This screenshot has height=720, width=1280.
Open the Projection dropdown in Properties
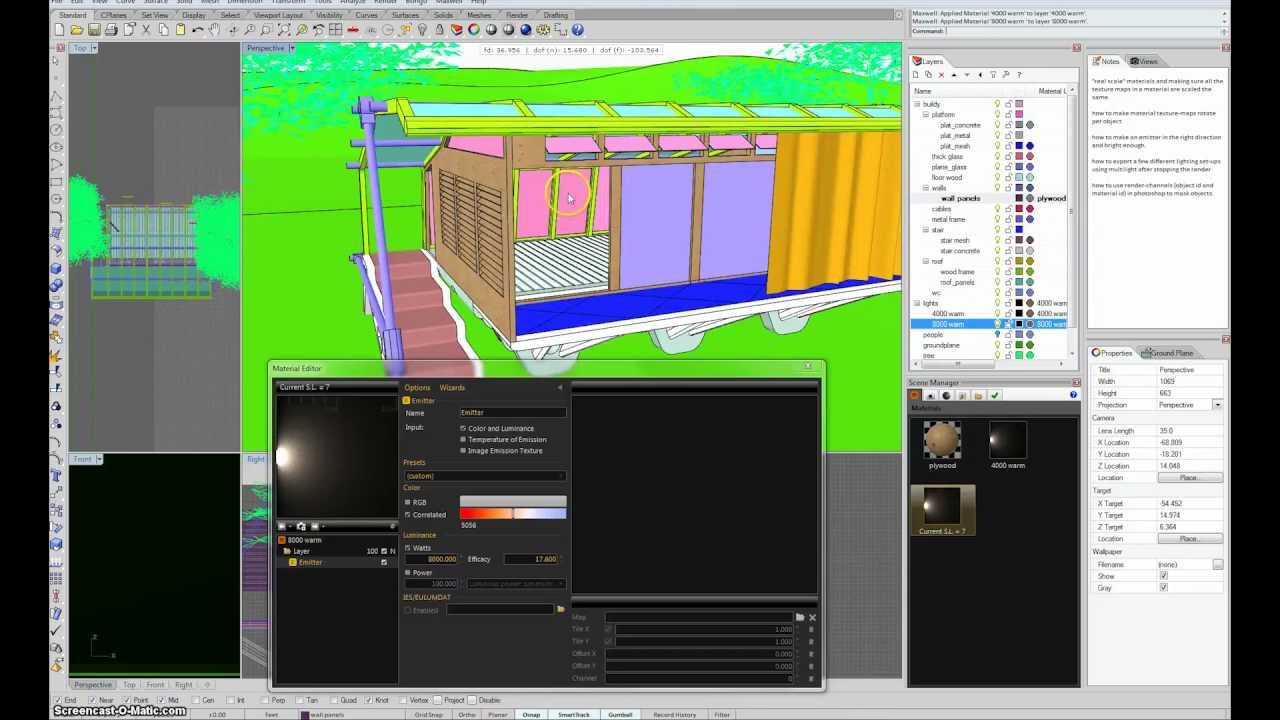click(x=1217, y=405)
